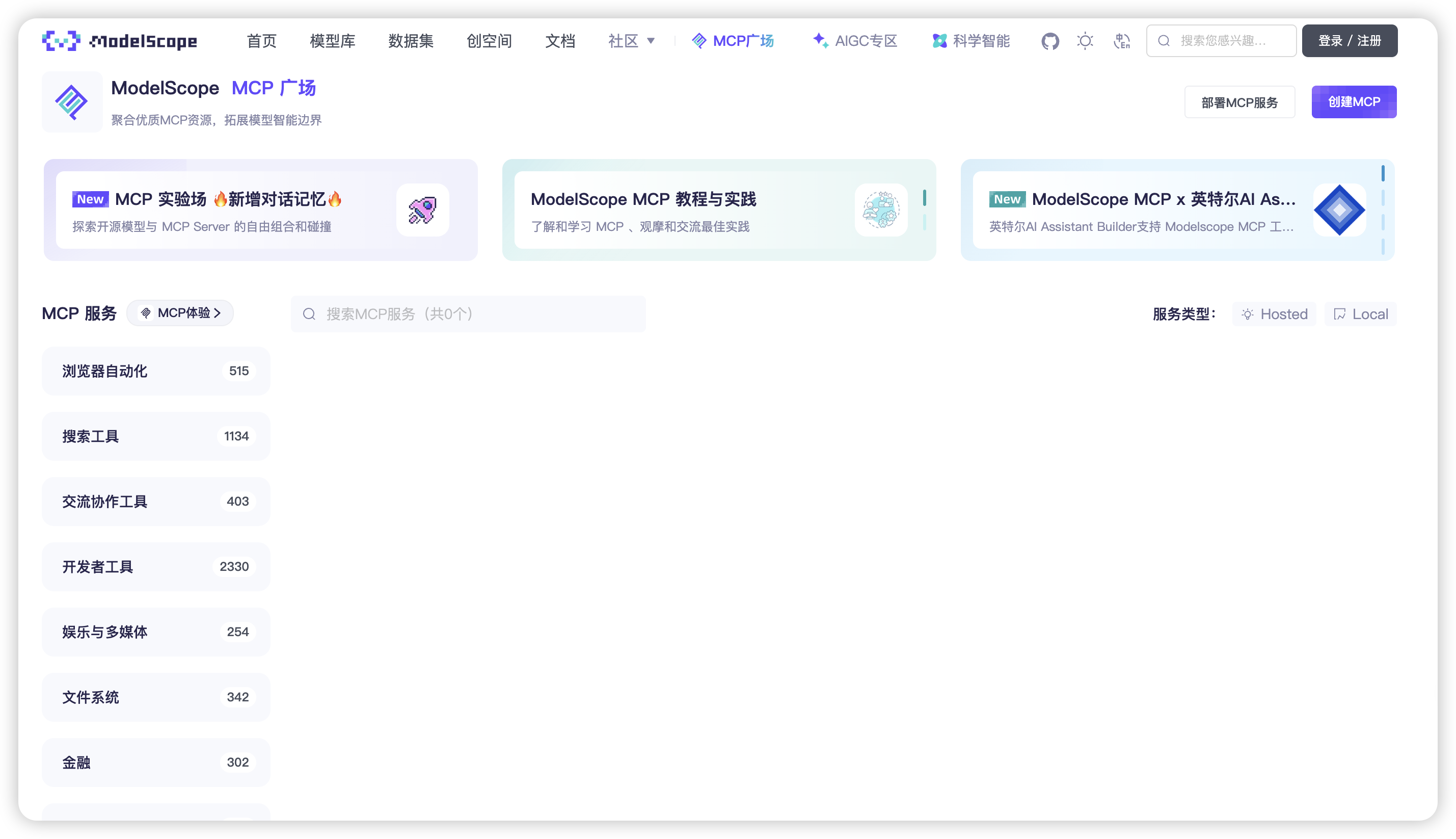Switch language with the translate icon
This screenshot has height=839, width=1456.
point(1122,41)
